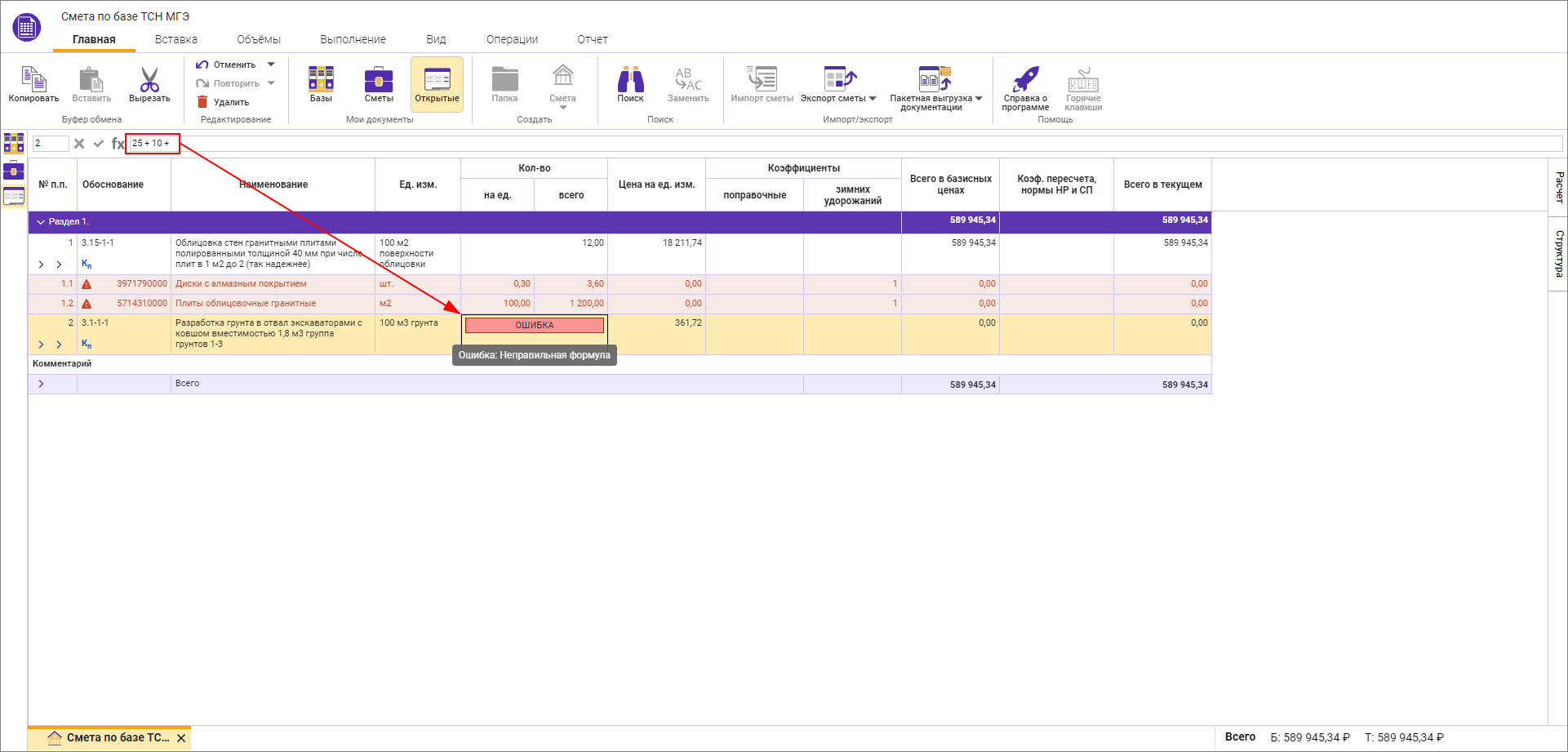Open the Структура side panel tab
Viewport: 1568px width, 752px height.
point(1558,253)
